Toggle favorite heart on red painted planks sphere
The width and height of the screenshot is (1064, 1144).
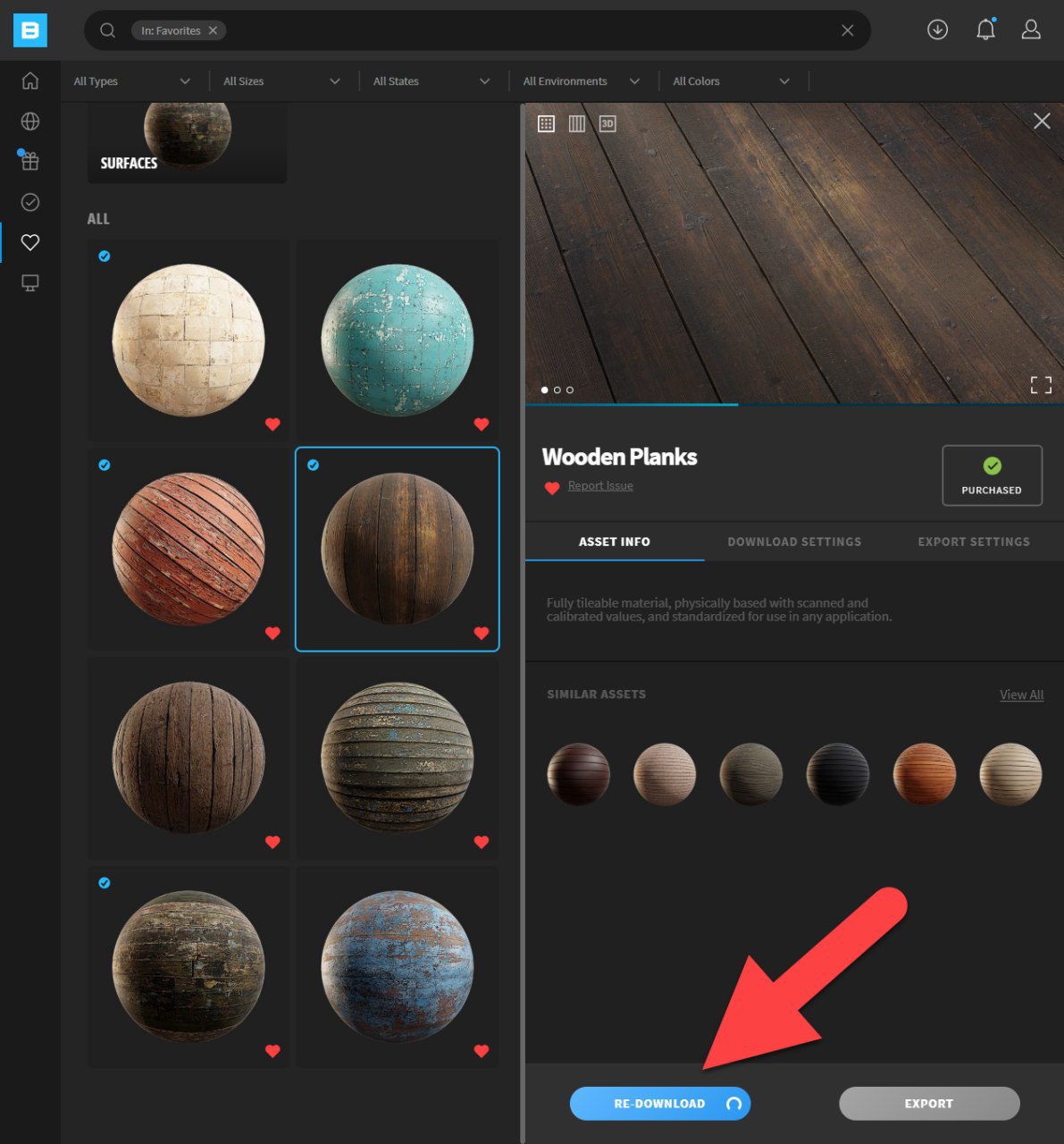coord(272,633)
